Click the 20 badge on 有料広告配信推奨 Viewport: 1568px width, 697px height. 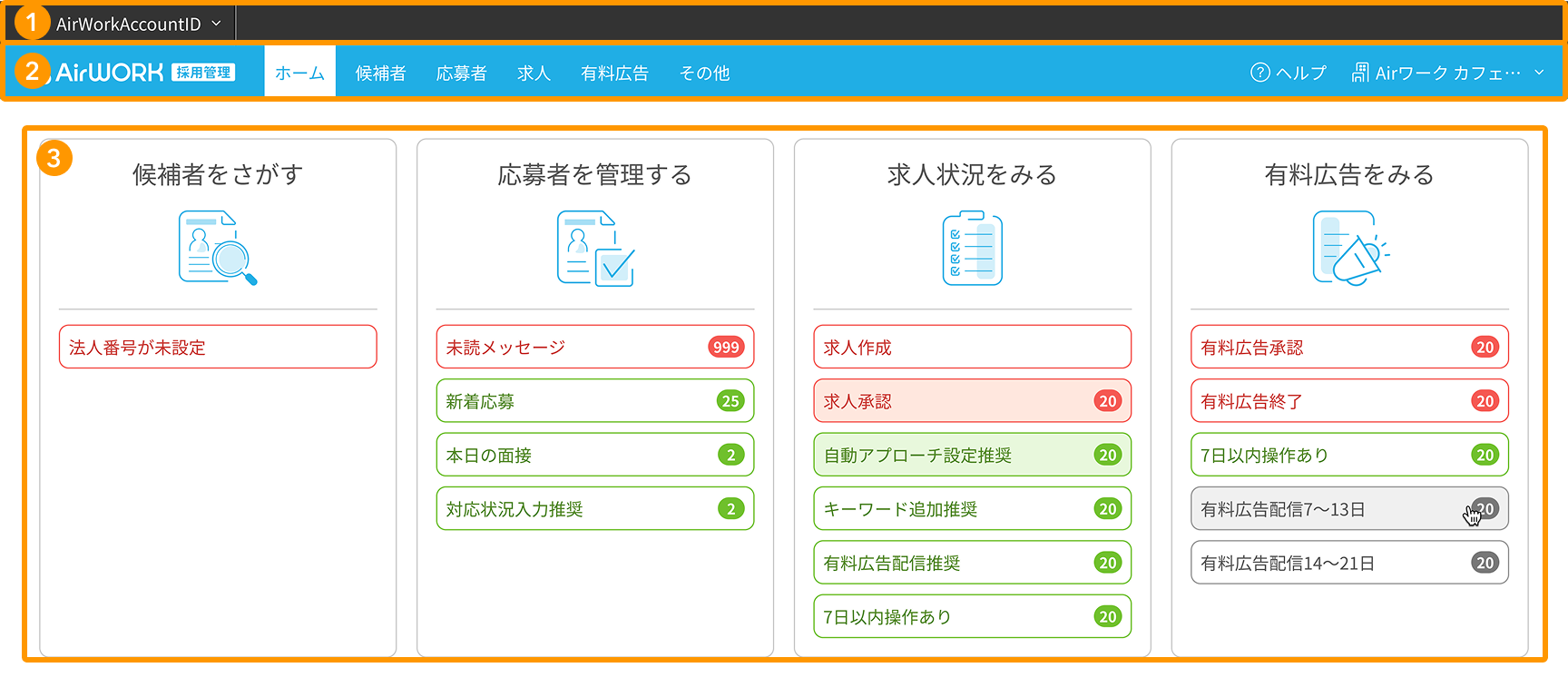pyautogui.click(x=1108, y=563)
